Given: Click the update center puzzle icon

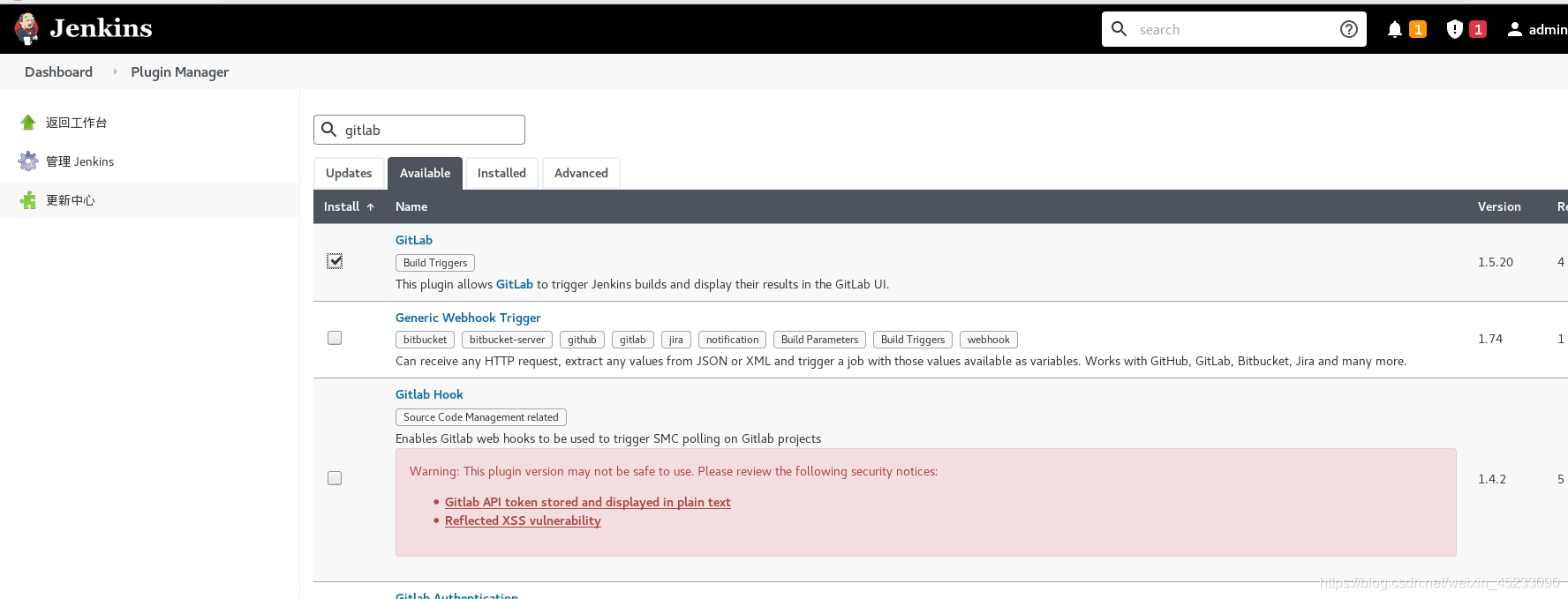Looking at the screenshot, I should click(28, 200).
